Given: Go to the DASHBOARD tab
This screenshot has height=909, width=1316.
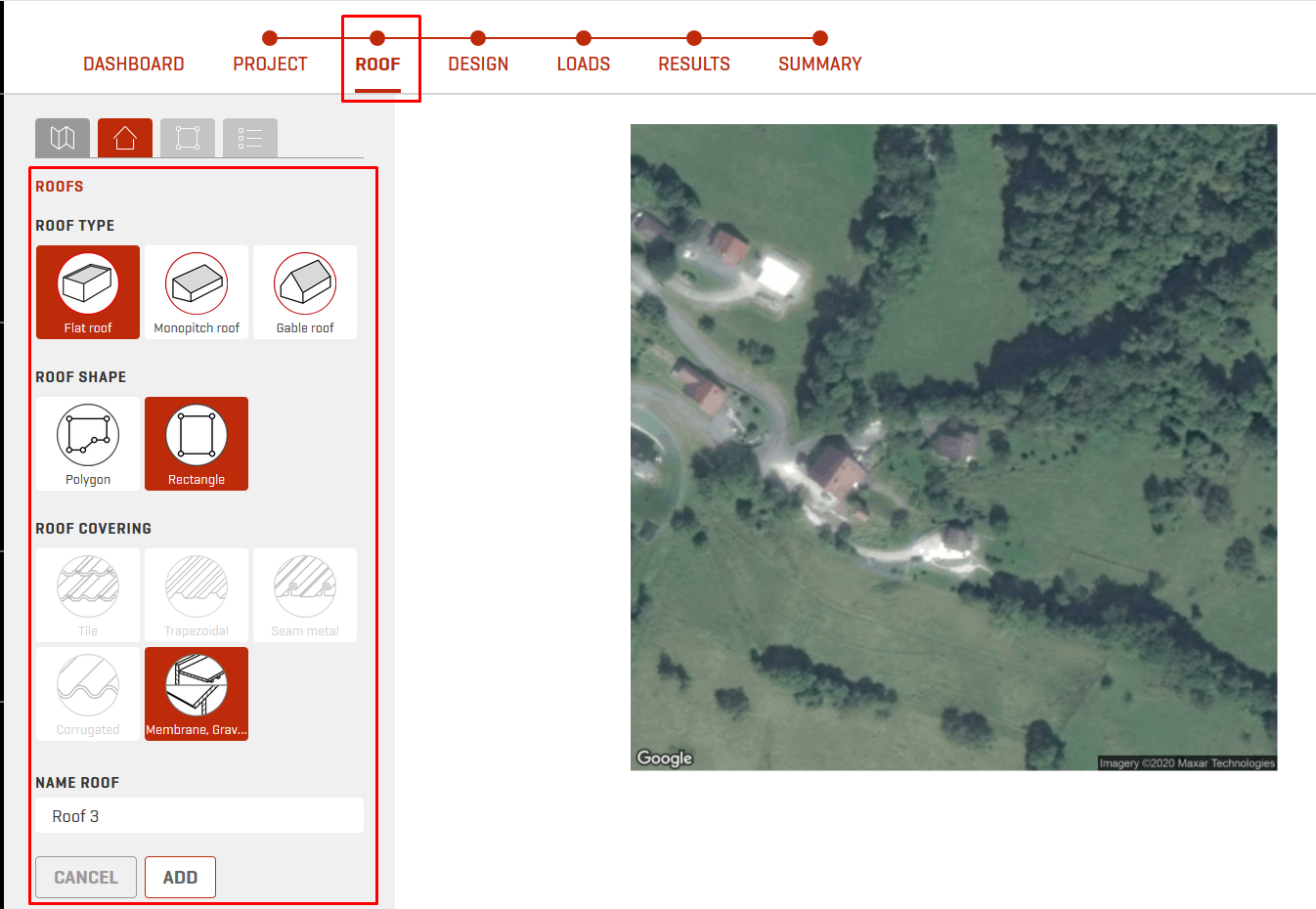Looking at the screenshot, I should click(134, 65).
